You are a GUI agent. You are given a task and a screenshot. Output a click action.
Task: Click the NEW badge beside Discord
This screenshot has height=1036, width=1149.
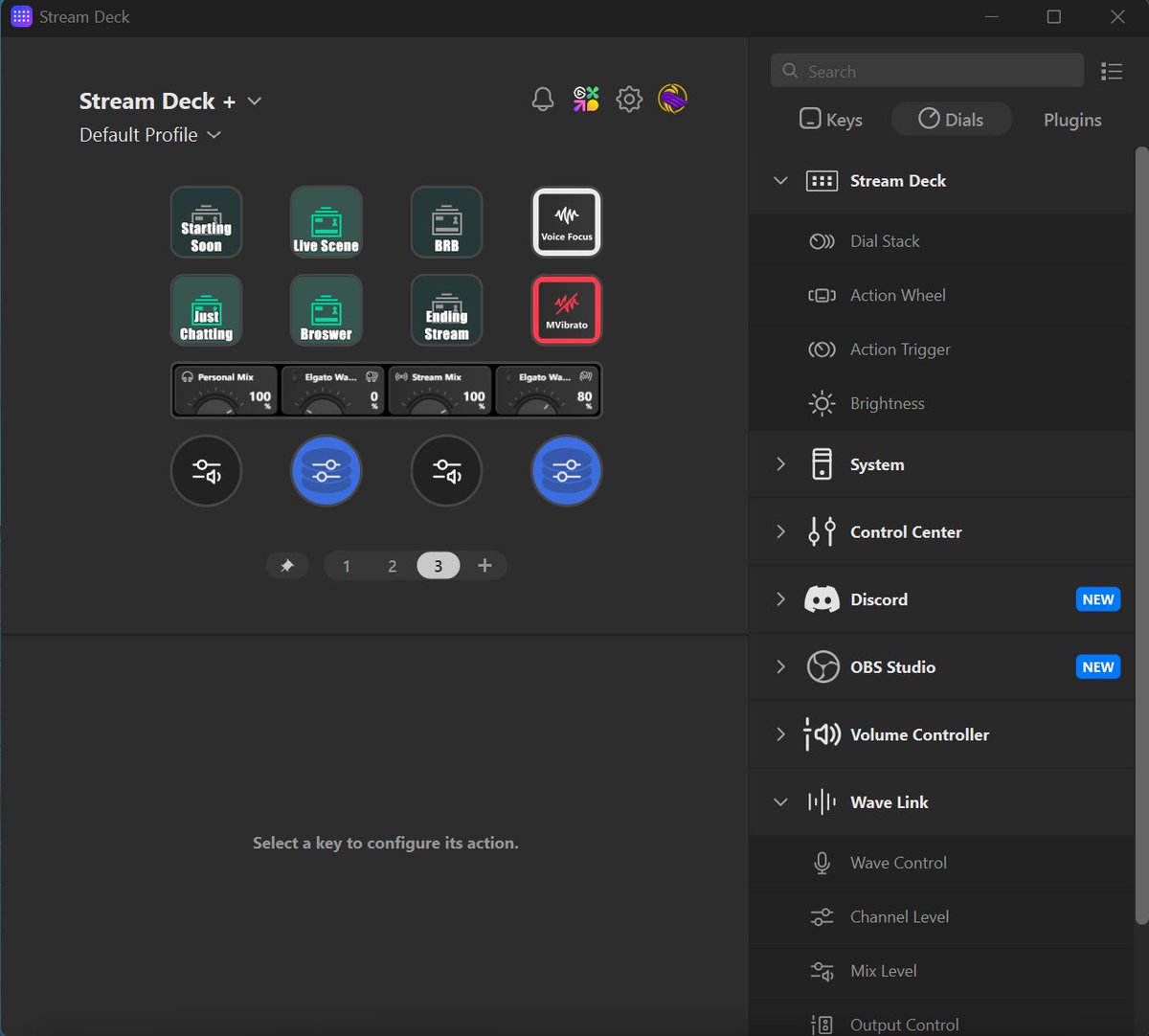pyautogui.click(x=1098, y=599)
